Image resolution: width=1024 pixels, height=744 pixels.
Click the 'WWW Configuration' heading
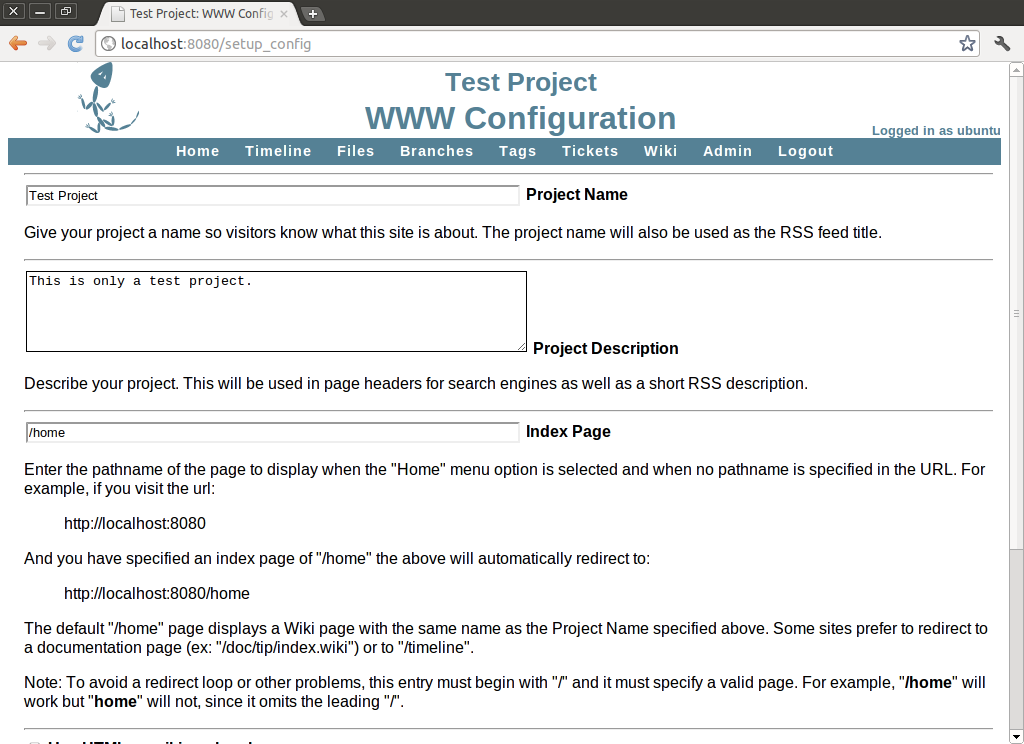520,118
